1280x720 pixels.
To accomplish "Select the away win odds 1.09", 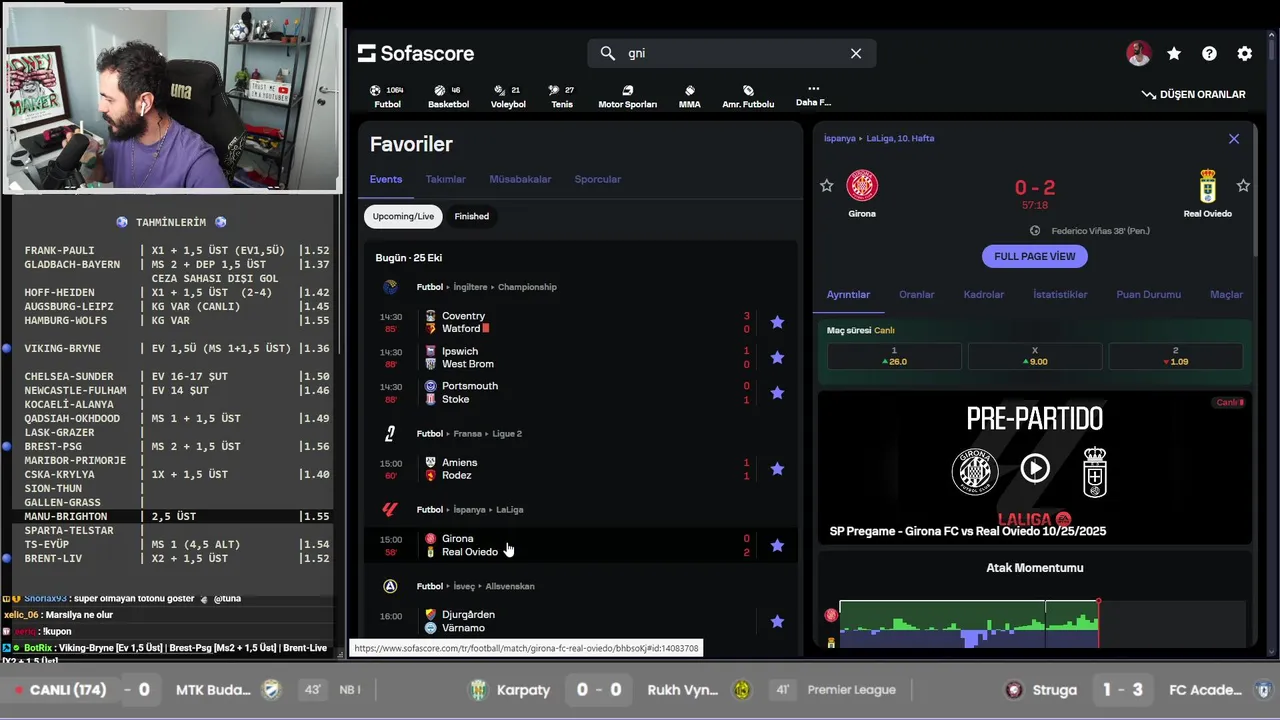I will [1176, 356].
